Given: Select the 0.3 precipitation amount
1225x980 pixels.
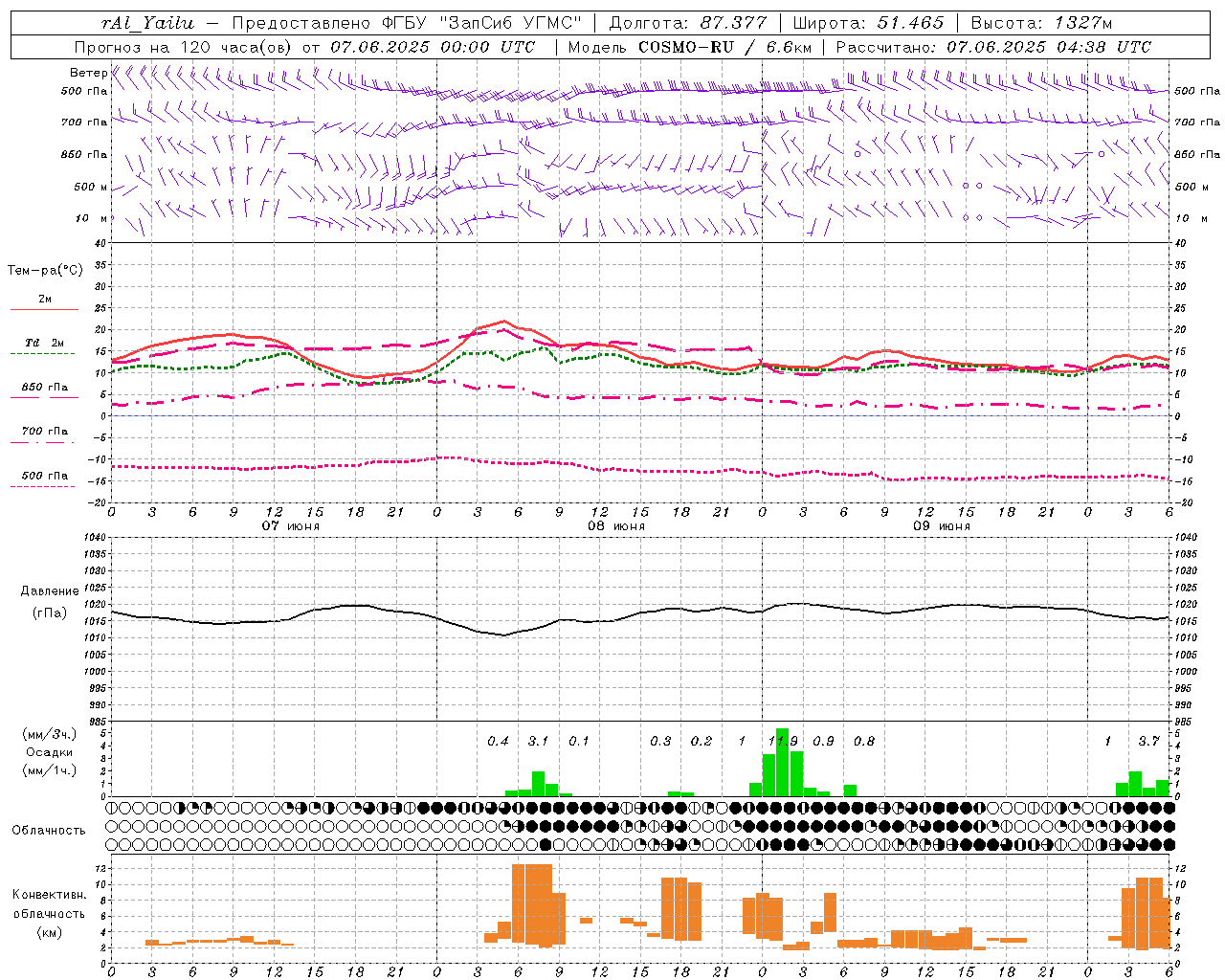Looking at the screenshot, I should [660, 742].
